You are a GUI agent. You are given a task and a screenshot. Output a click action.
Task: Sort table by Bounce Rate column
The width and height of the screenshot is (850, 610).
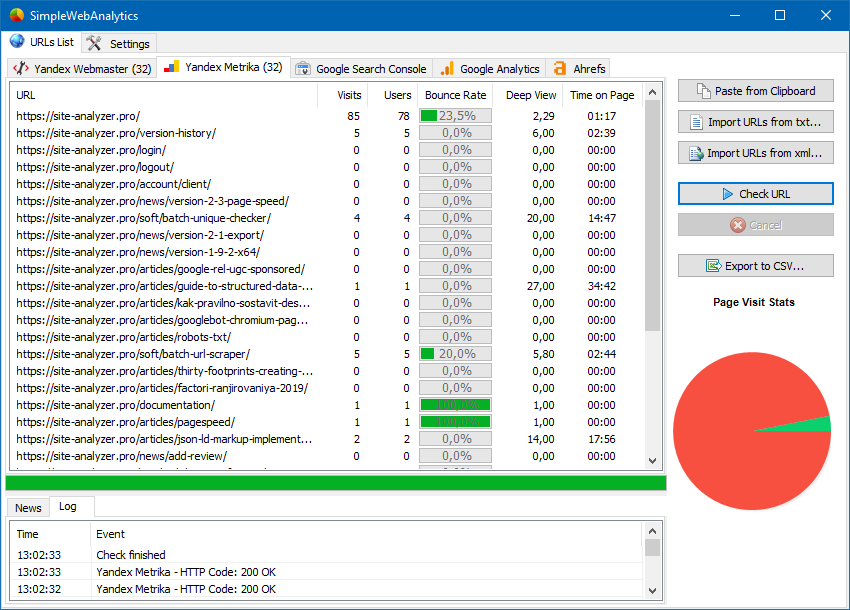click(x=455, y=95)
